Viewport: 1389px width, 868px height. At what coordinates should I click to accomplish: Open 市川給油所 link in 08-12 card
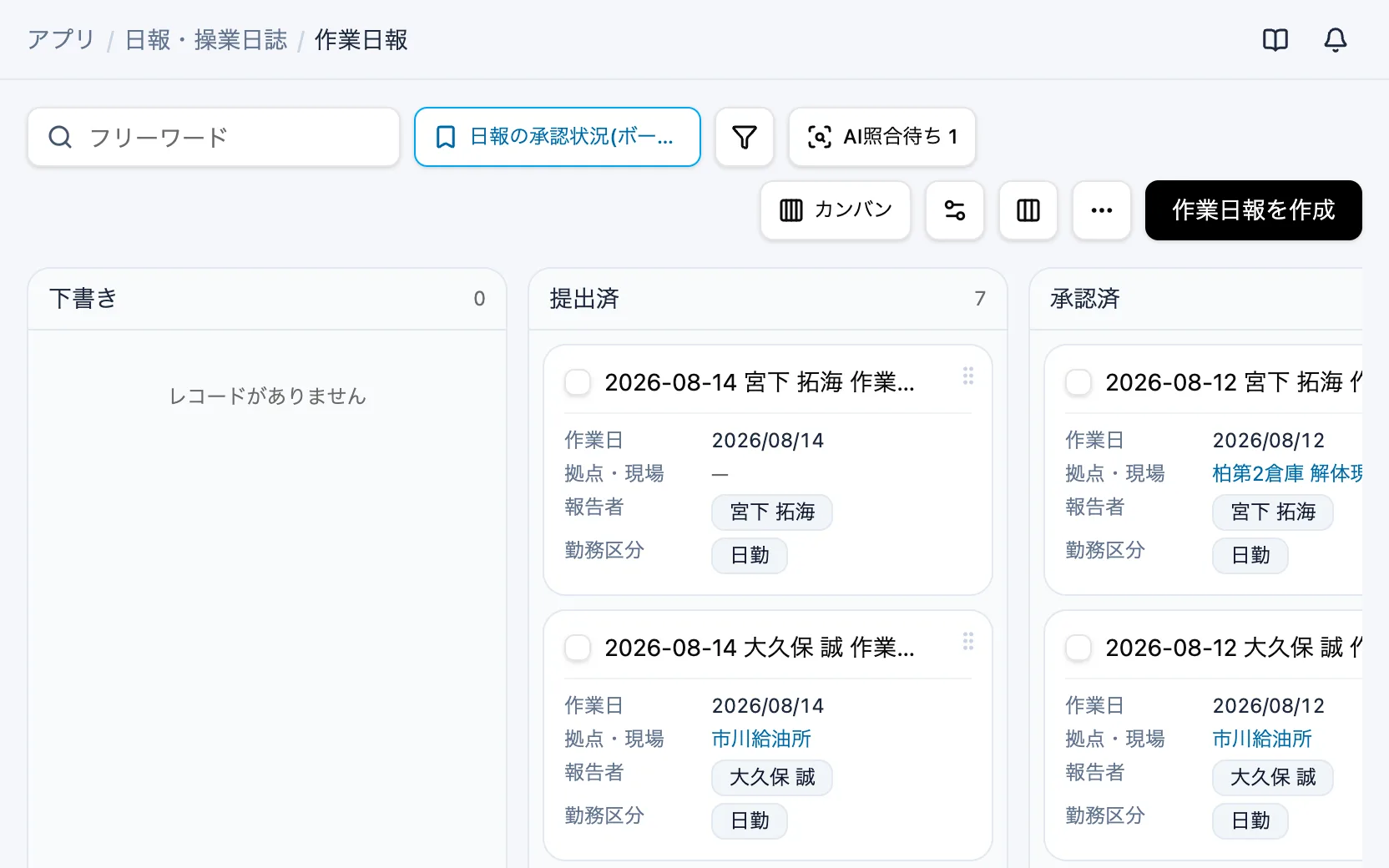1262,739
